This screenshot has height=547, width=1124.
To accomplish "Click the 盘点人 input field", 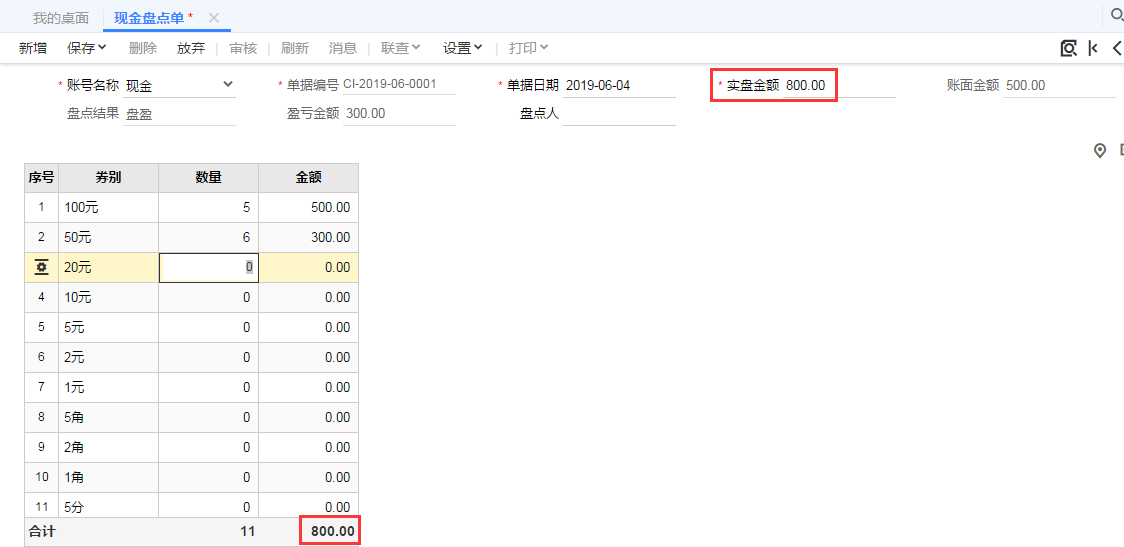I will (618, 114).
